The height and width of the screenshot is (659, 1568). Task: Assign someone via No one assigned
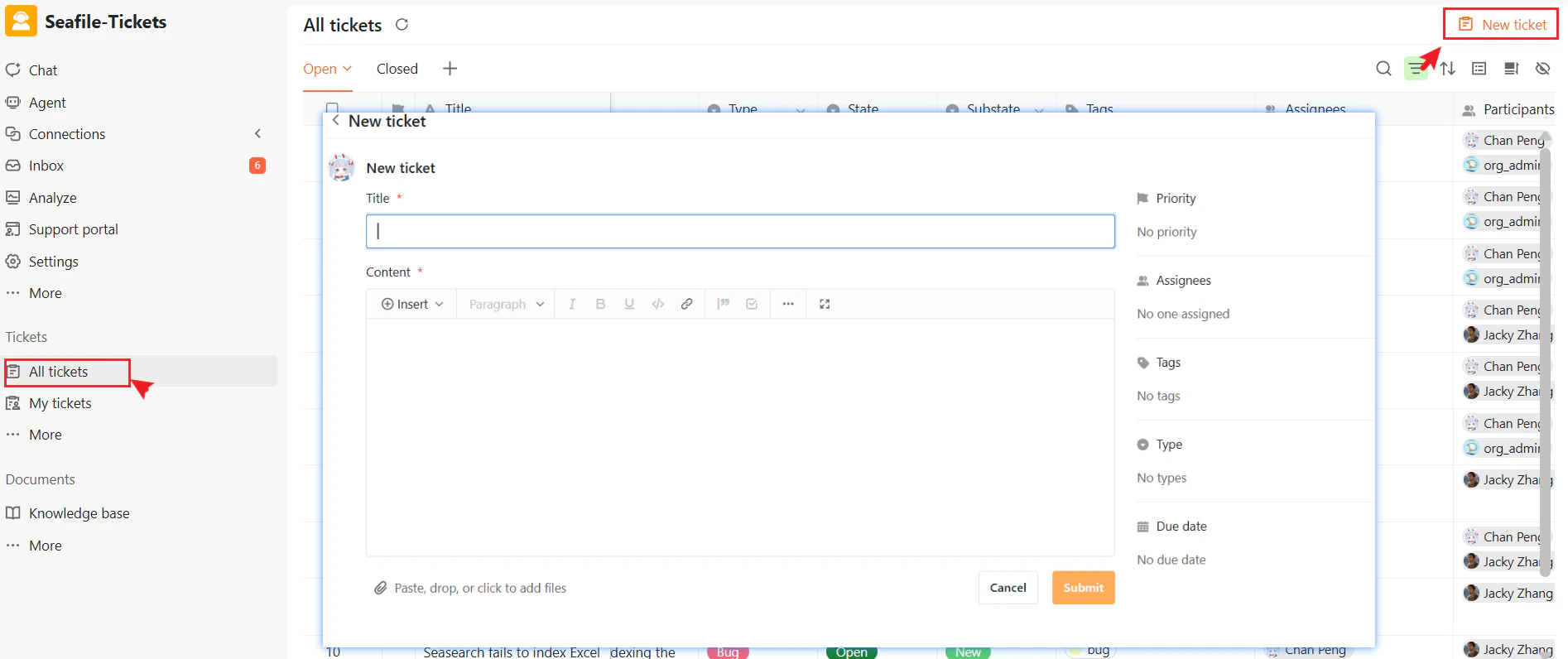(x=1183, y=314)
